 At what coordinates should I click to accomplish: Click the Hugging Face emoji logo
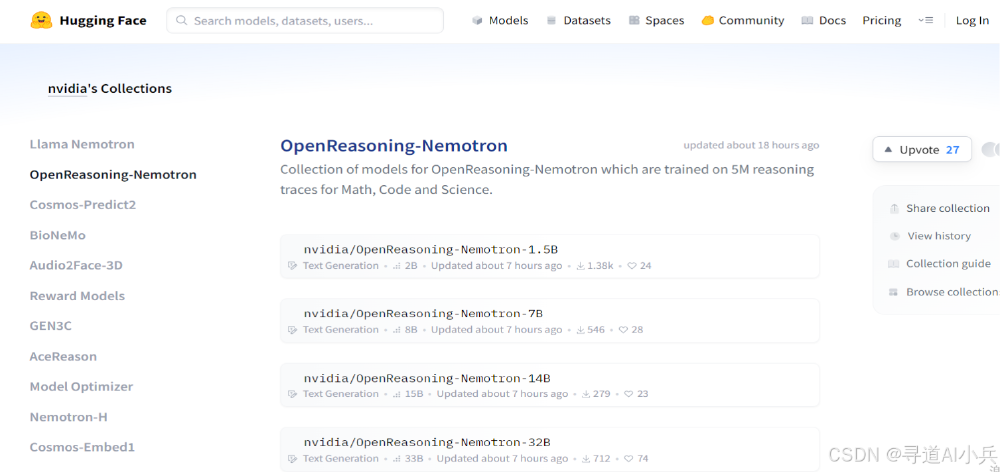41,20
